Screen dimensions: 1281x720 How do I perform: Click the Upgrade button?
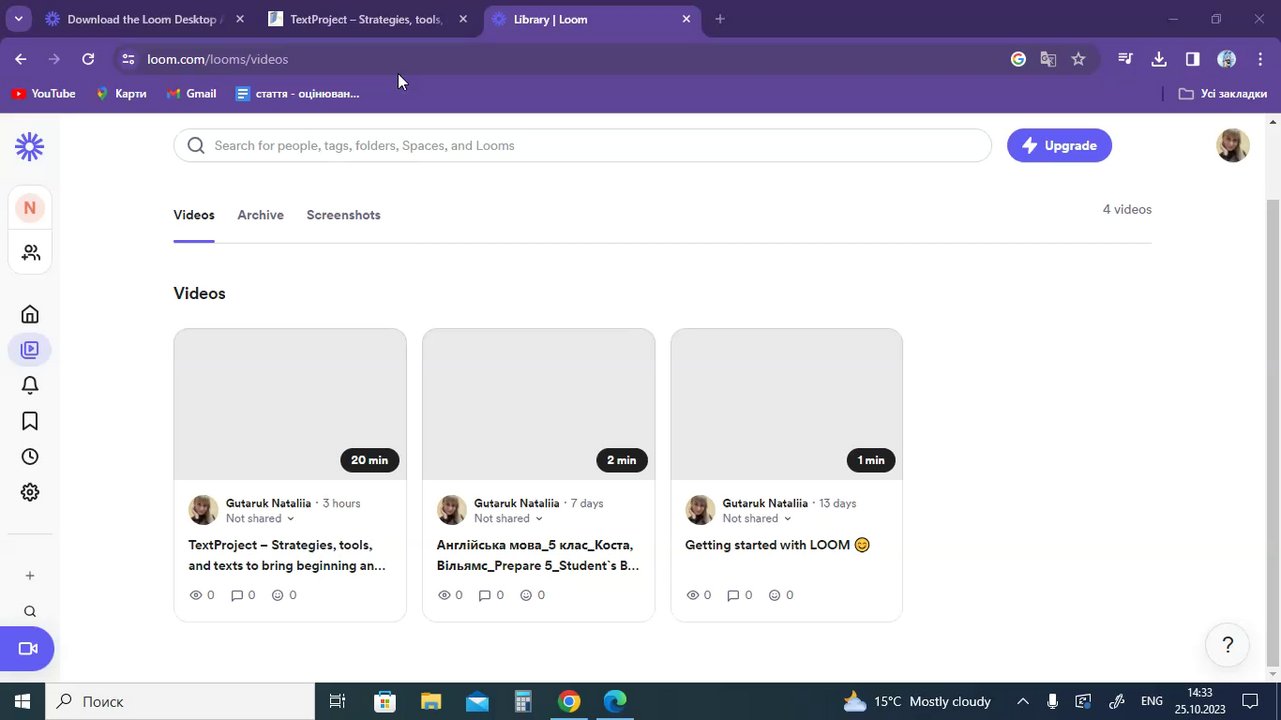pos(1059,145)
